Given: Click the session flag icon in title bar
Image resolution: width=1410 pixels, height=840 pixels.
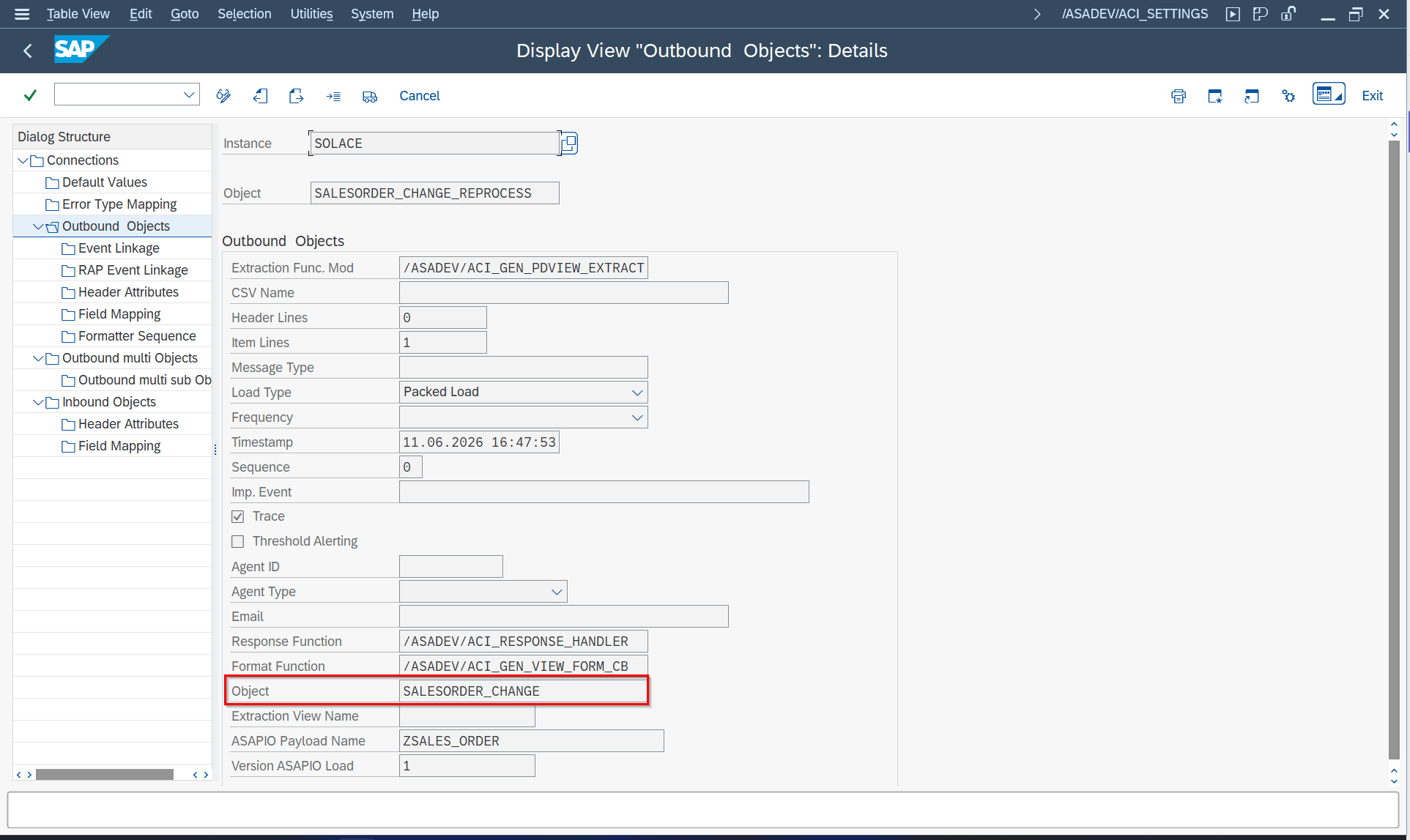Looking at the screenshot, I should tap(1261, 14).
